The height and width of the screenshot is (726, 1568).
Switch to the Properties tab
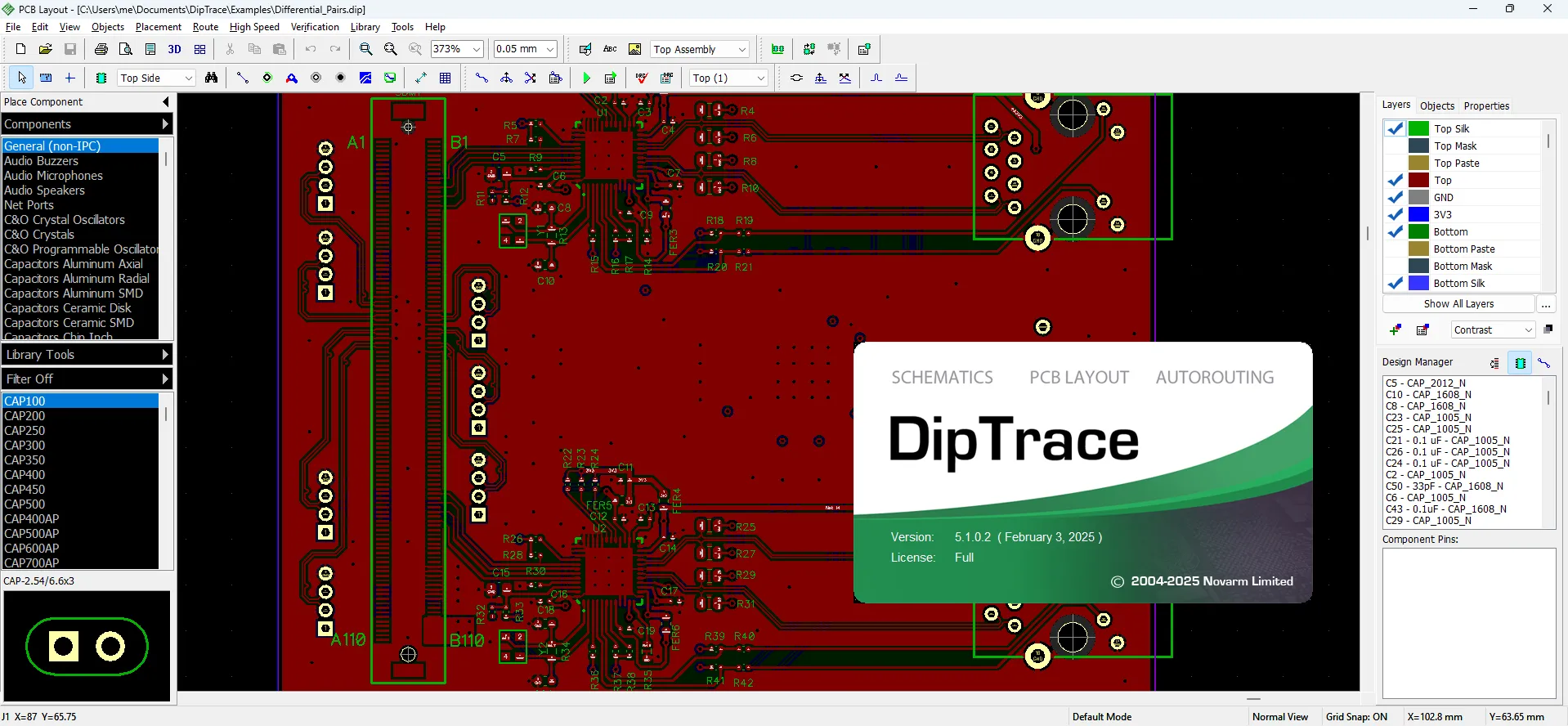tap(1486, 105)
